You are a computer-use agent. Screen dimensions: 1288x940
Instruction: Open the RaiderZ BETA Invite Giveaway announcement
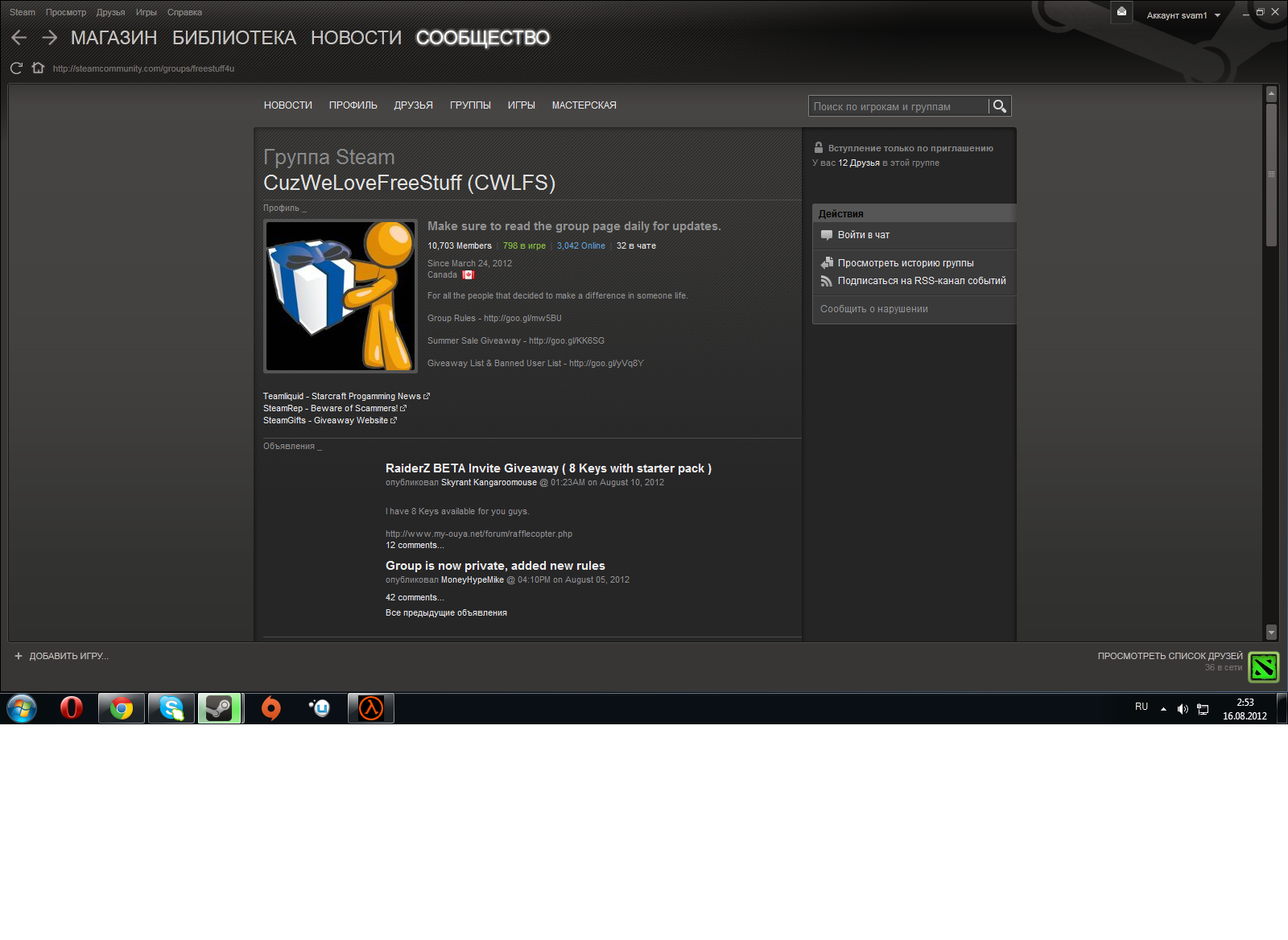(548, 468)
